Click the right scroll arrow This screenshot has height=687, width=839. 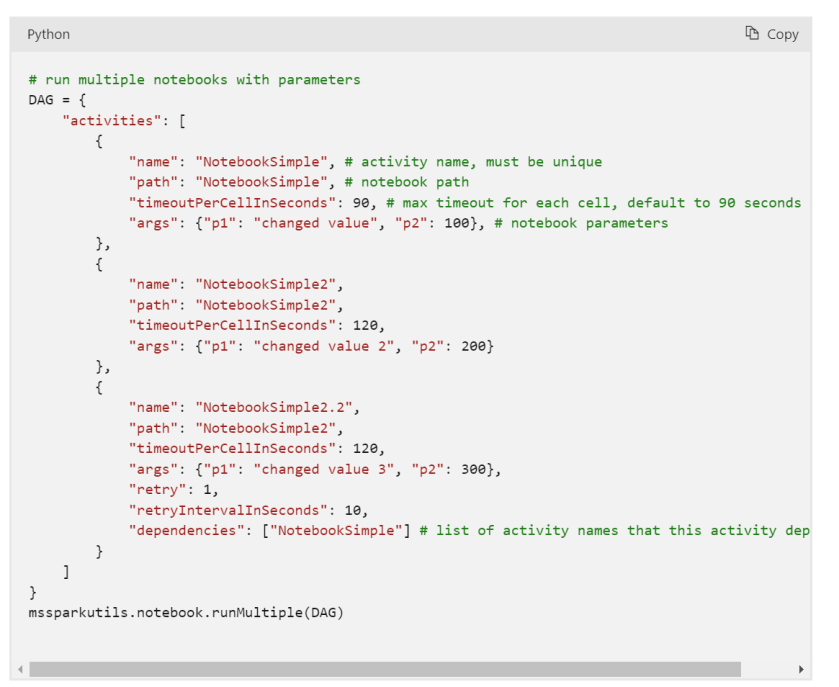(x=801, y=669)
